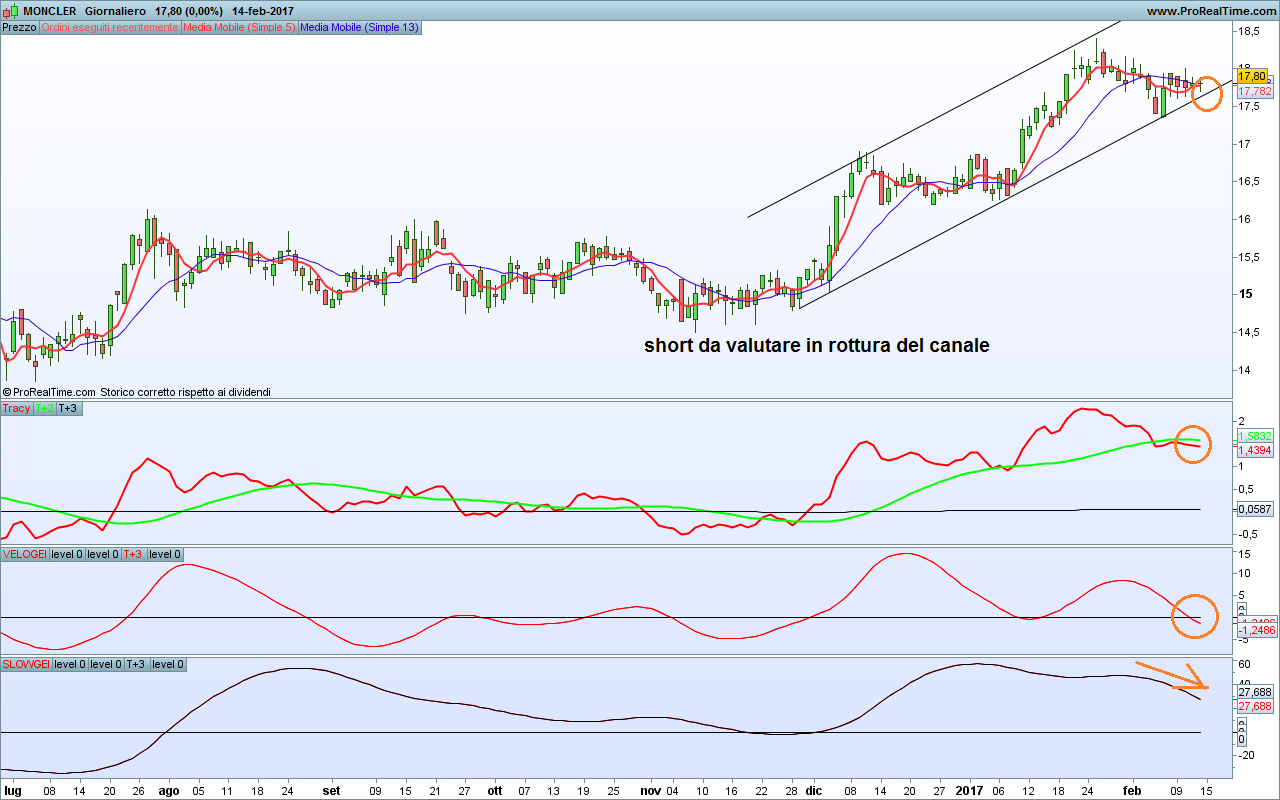Select the green 1,5832 value tag
Image resolution: width=1280 pixels, height=800 pixels.
point(1255,437)
